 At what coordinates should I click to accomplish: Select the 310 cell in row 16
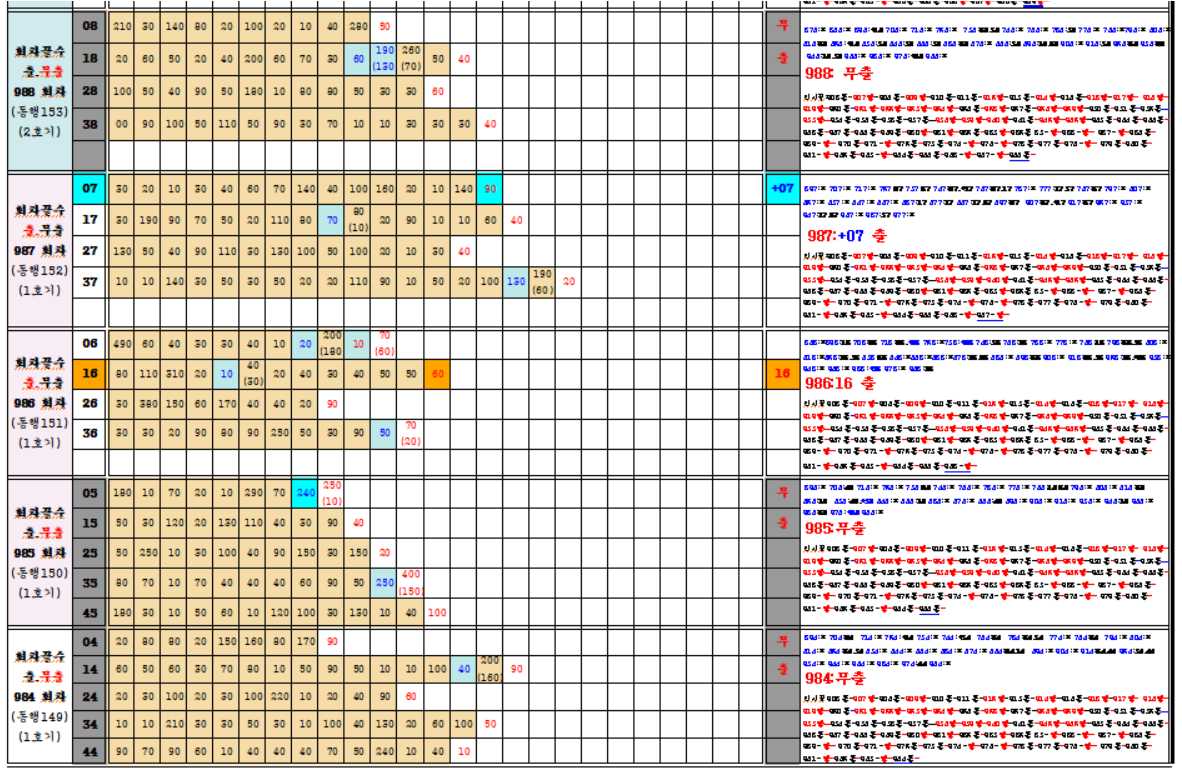174,373
